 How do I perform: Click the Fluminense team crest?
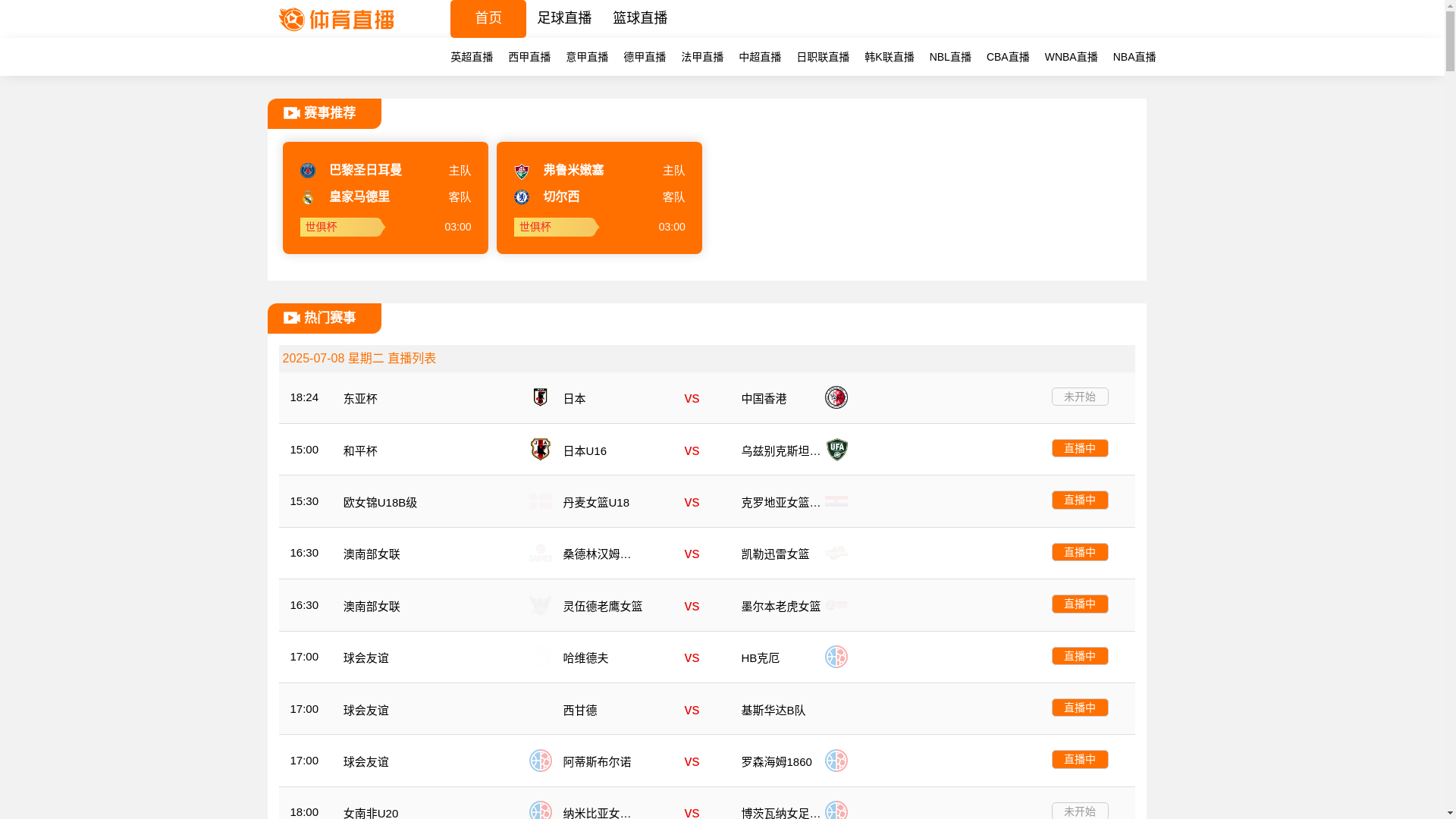[522, 171]
